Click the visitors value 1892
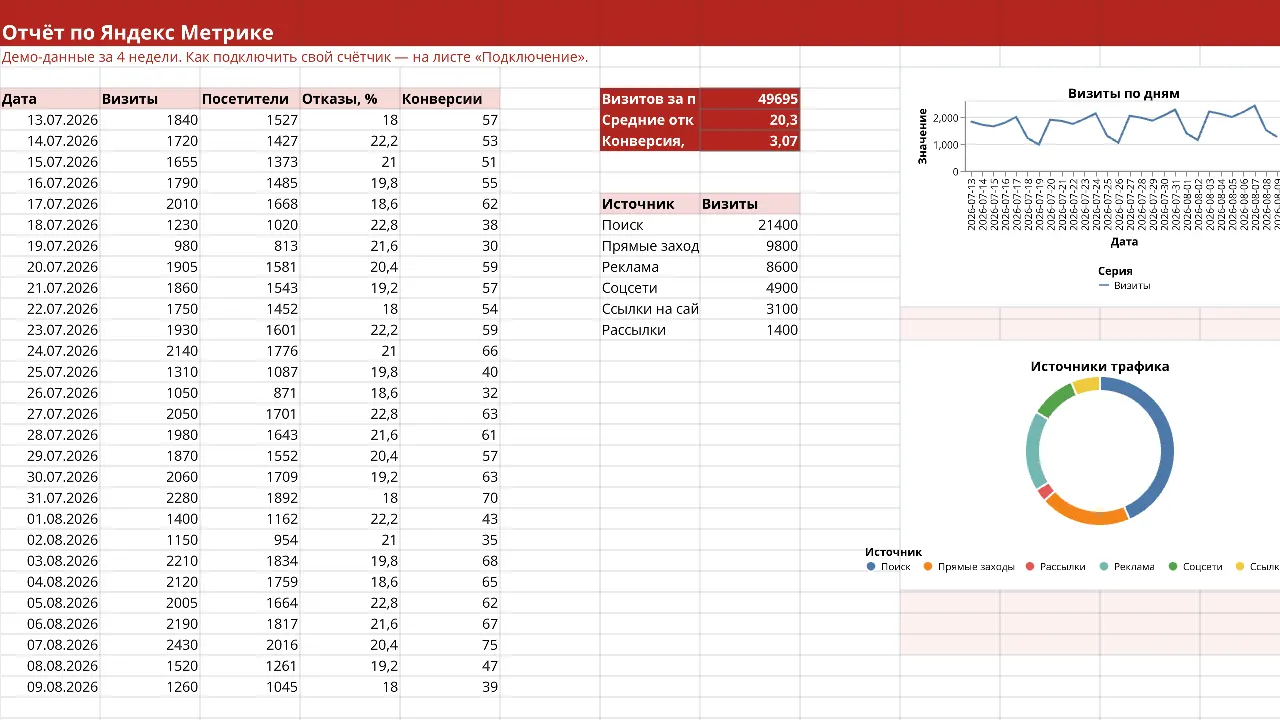 250,498
